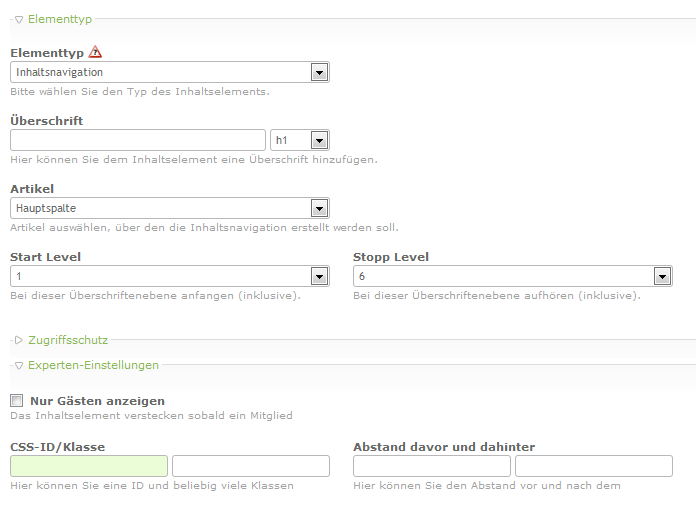
Task: Click the Abstand davor input field
Action: [x=432, y=466]
